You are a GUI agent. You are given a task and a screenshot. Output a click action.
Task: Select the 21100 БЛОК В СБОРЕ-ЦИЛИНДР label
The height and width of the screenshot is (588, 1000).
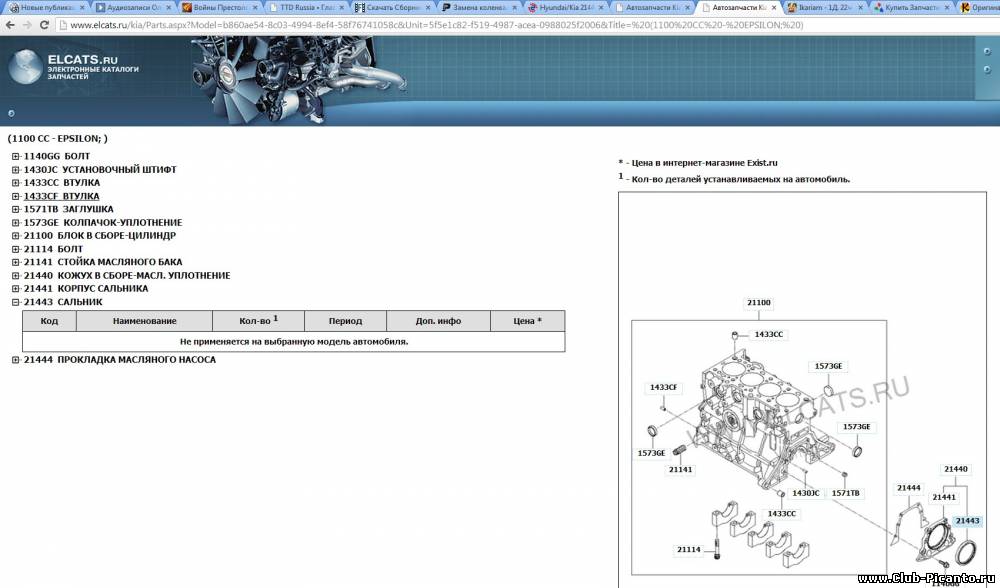tap(99, 235)
